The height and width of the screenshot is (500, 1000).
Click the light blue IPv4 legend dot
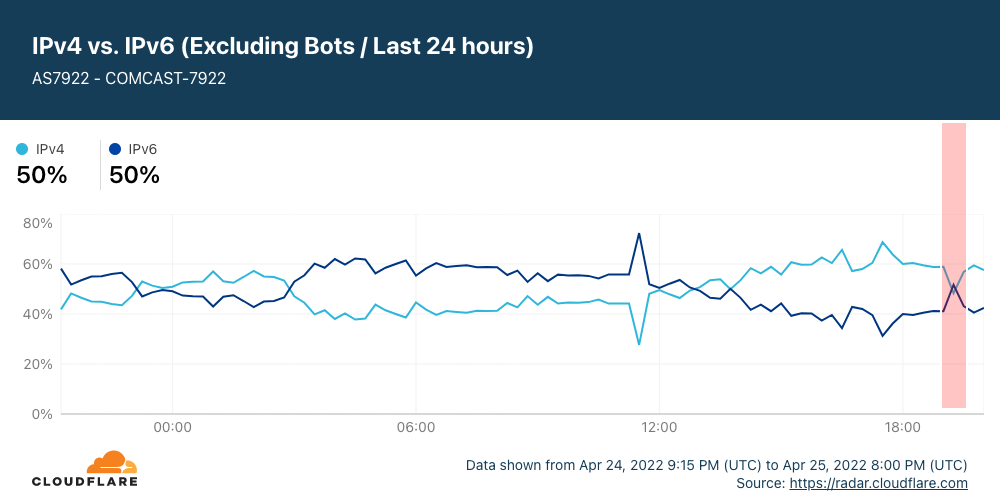pyautogui.click(x=22, y=149)
